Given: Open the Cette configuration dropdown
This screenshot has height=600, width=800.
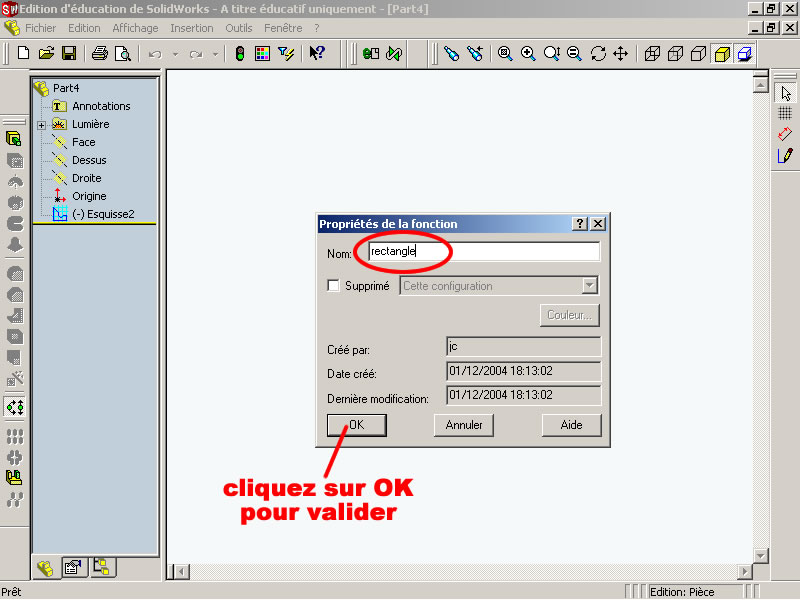Looking at the screenshot, I should [x=590, y=285].
